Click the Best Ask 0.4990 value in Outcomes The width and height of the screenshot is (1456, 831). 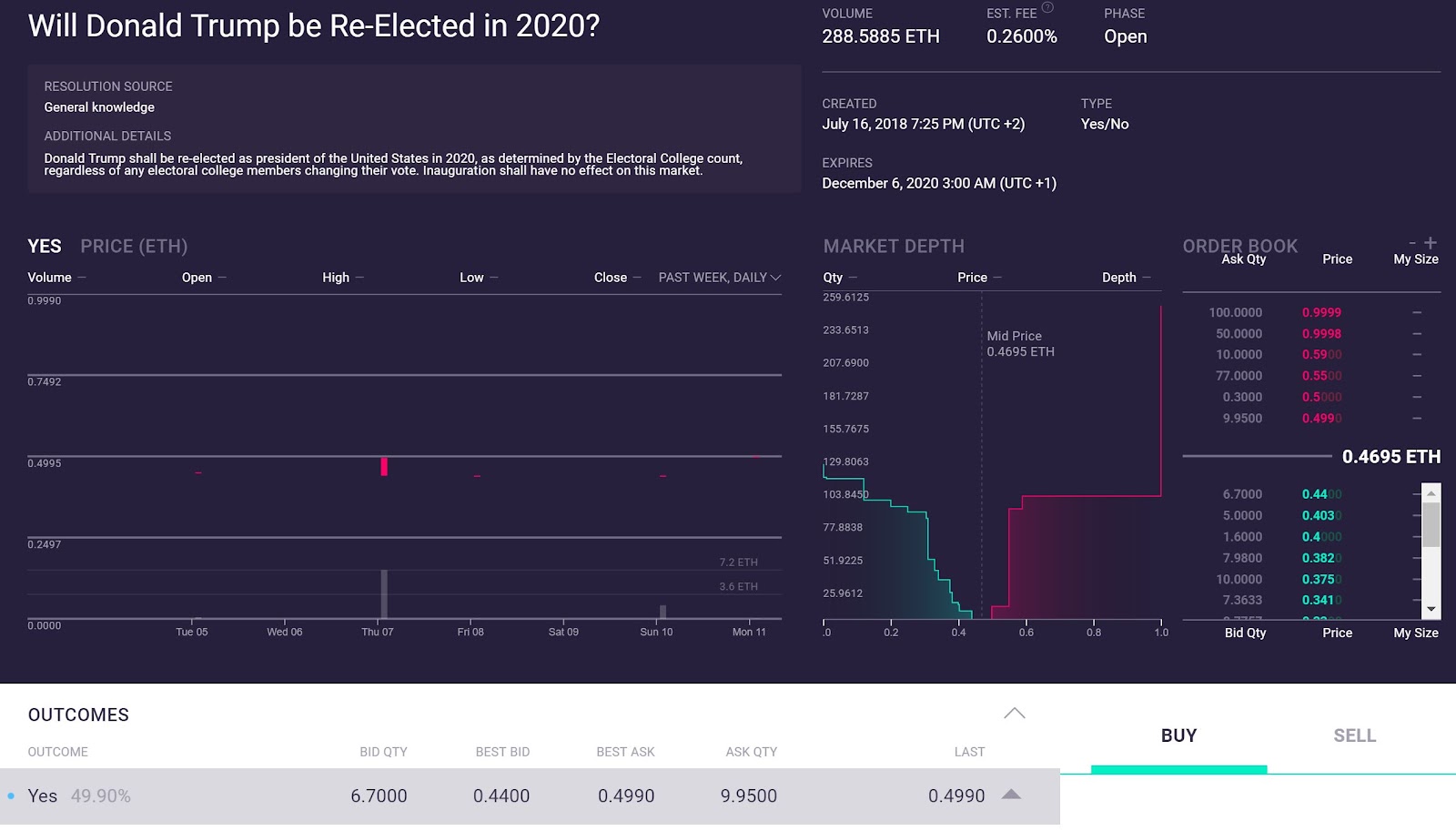(x=626, y=796)
